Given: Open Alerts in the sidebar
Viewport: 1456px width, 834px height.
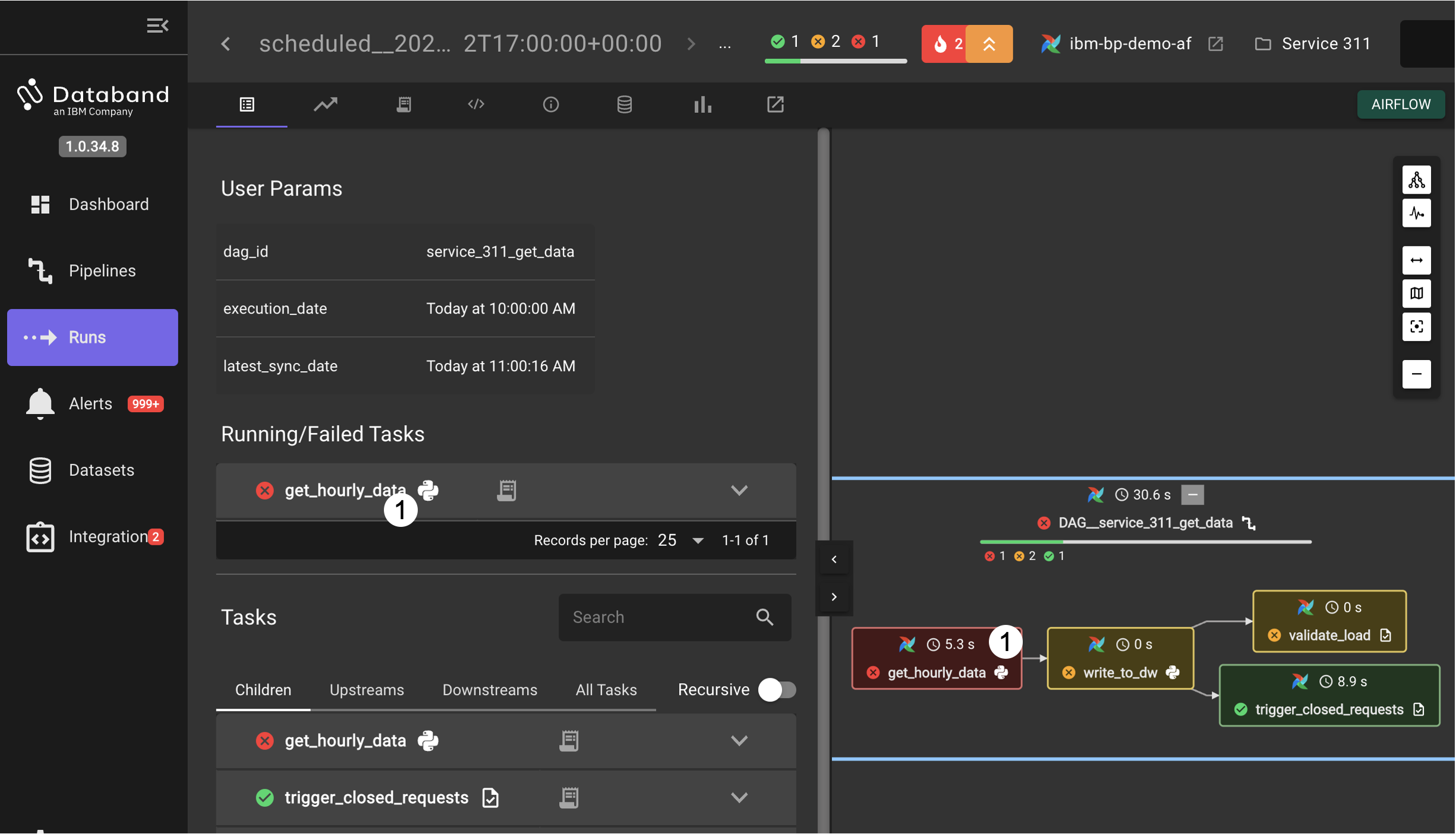Looking at the screenshot, I should click(x=90, y=404).
